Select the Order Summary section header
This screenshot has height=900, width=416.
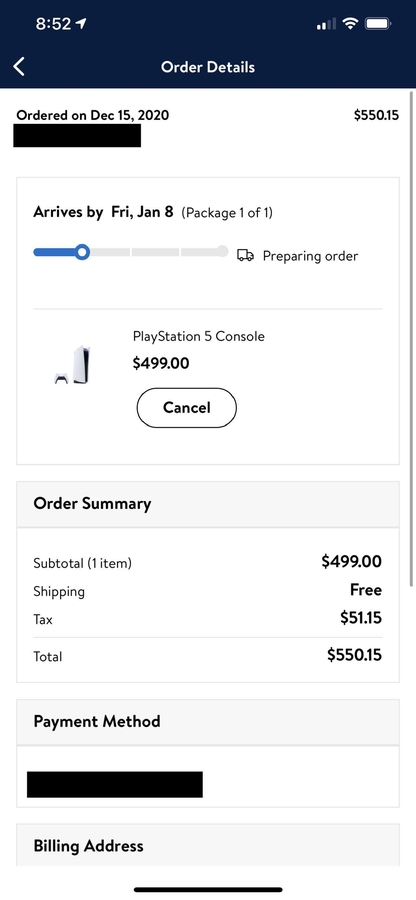(x=208, y=504)
